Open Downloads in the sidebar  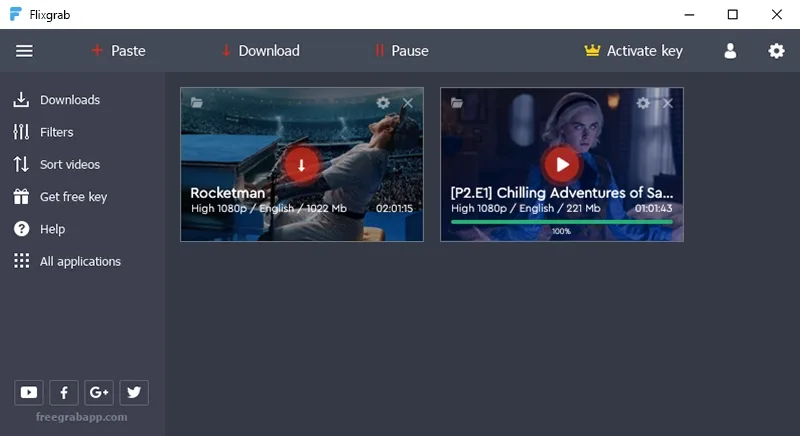pos(57,100)
